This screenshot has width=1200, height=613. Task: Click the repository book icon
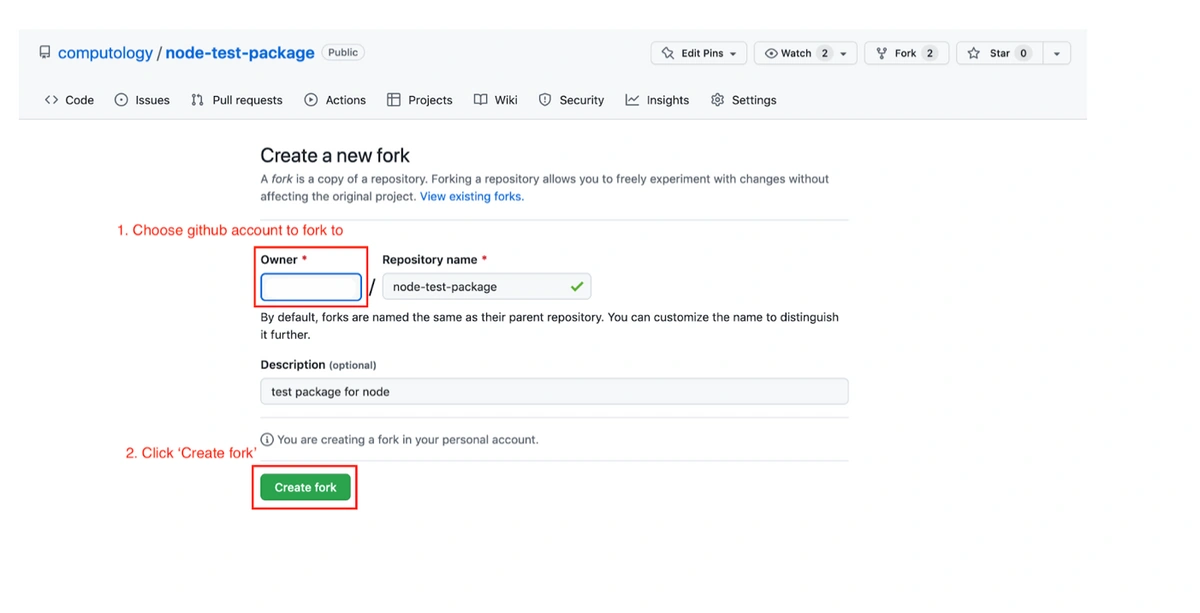tap(45, 52)
